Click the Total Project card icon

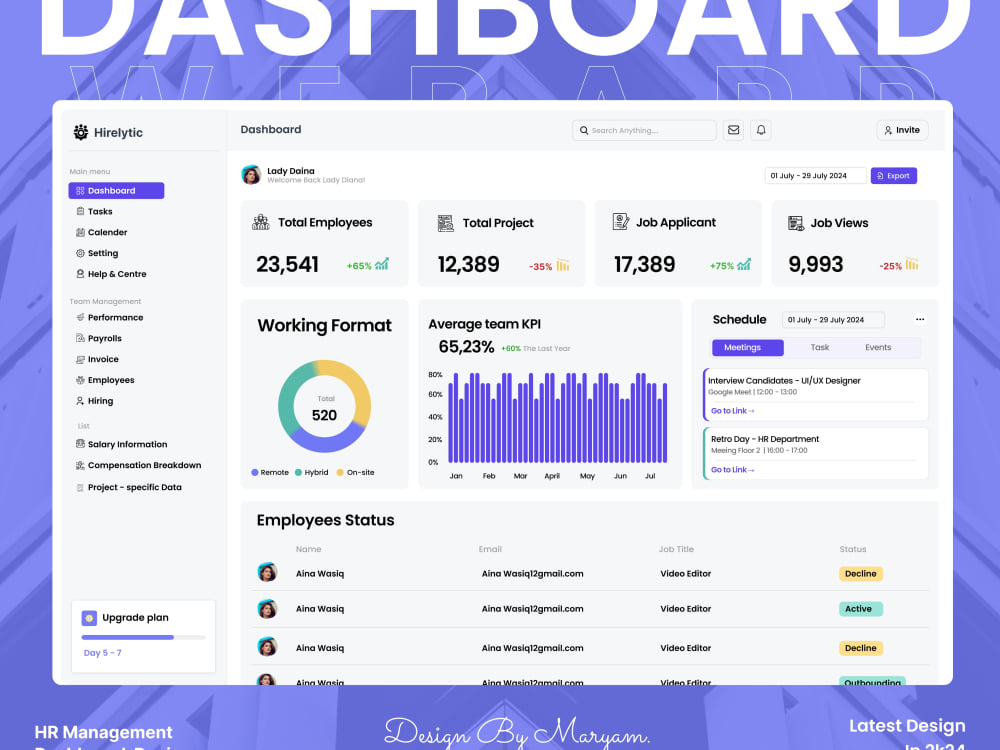coord(445,223)
